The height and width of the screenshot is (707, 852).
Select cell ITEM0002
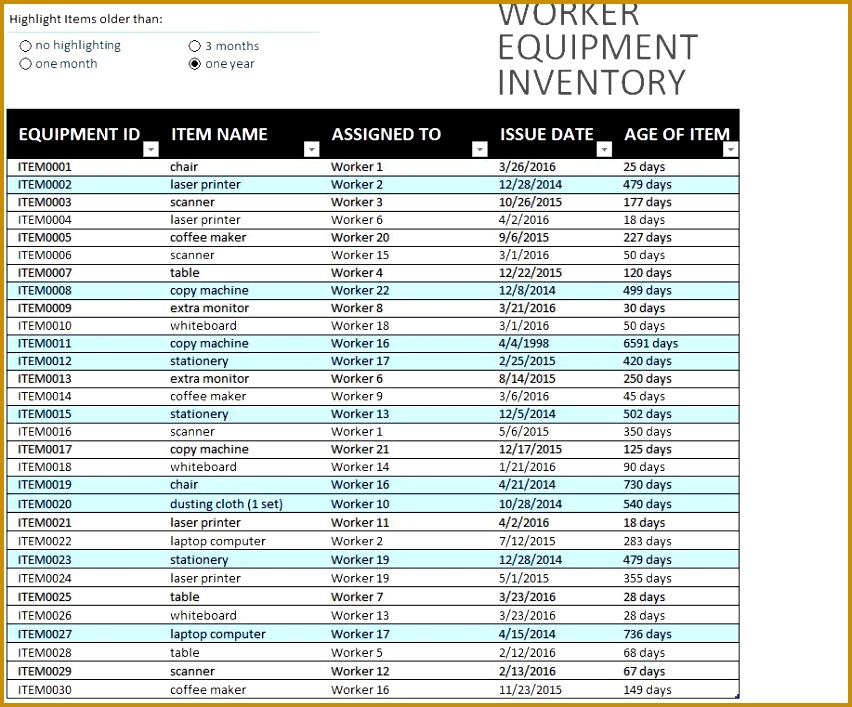[45, 185]
